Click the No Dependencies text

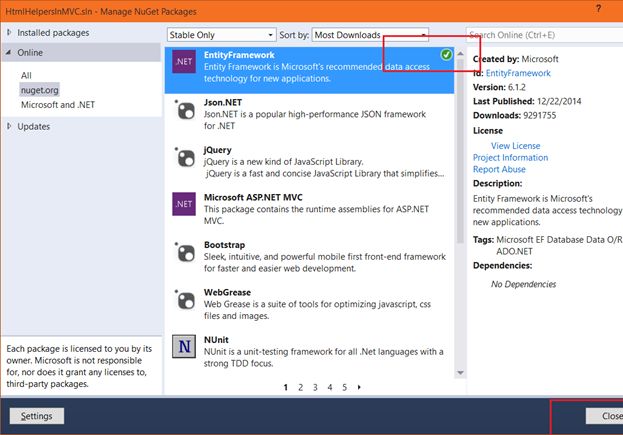(523, 284)
